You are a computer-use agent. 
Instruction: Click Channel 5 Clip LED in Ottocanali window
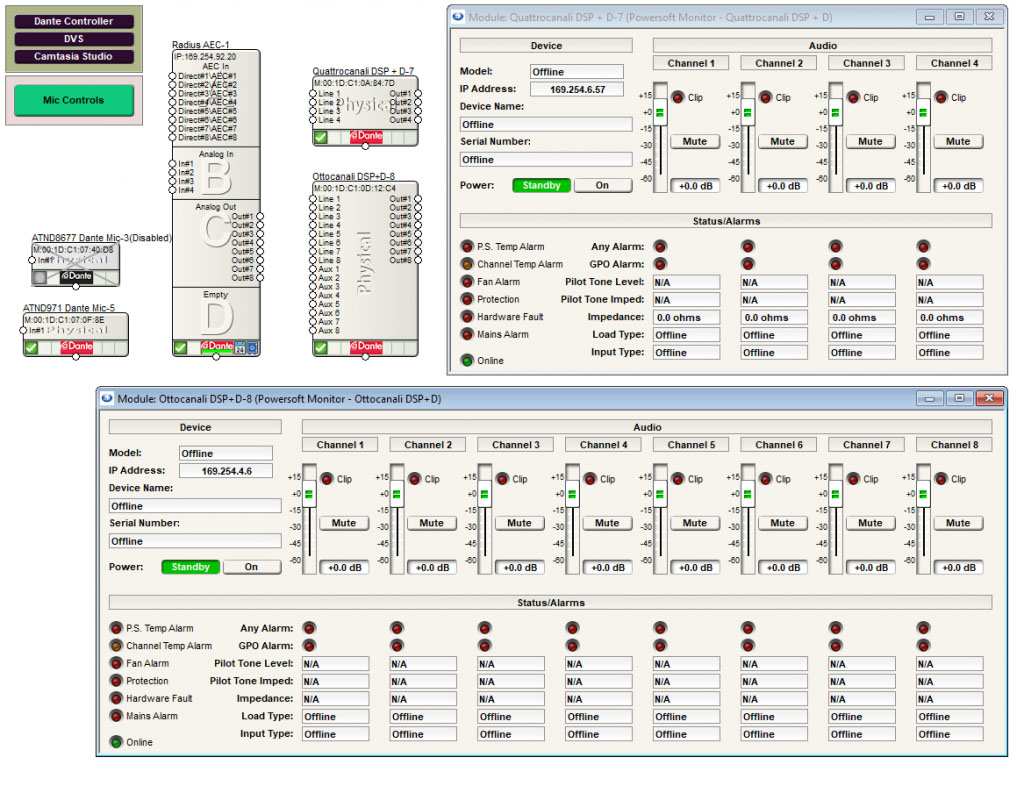pos(678,479)
